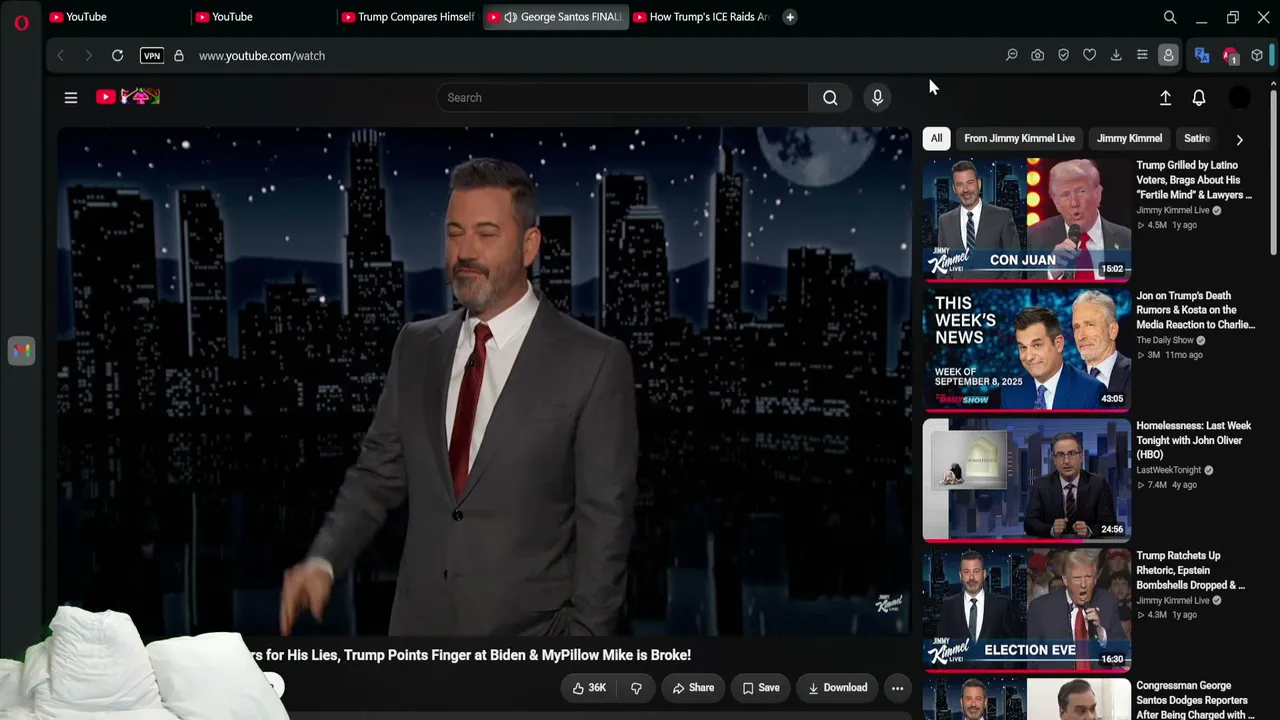Toggle the Opera VPN badge
This screenshot has height=720, width=1280.
point(152,56)
